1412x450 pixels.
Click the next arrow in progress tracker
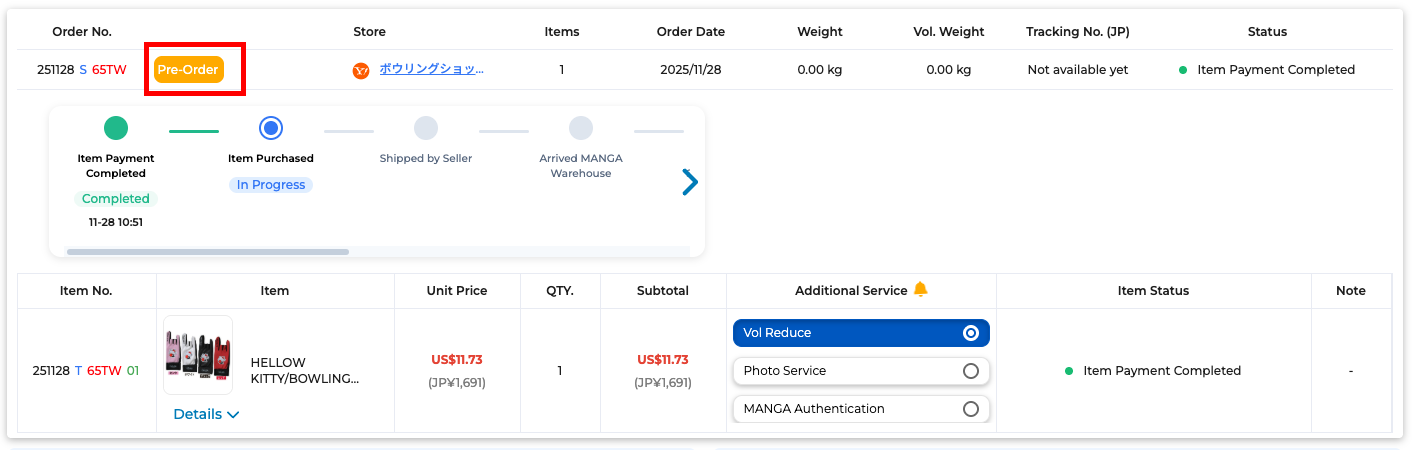click(689, 182)
